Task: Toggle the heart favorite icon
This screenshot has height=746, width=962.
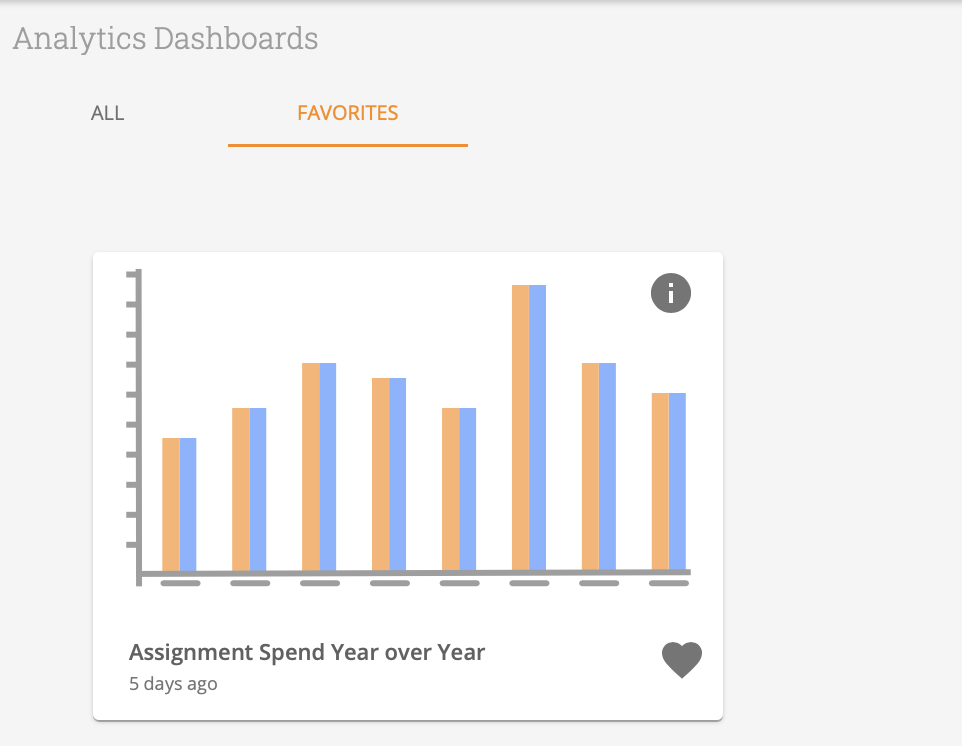Action: point(682,660)
